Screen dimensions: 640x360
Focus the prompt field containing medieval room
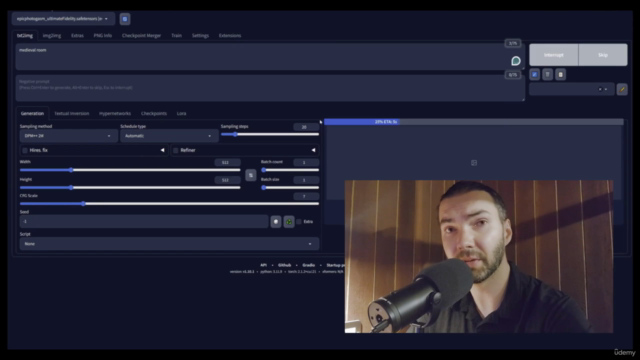pos(270,57)
